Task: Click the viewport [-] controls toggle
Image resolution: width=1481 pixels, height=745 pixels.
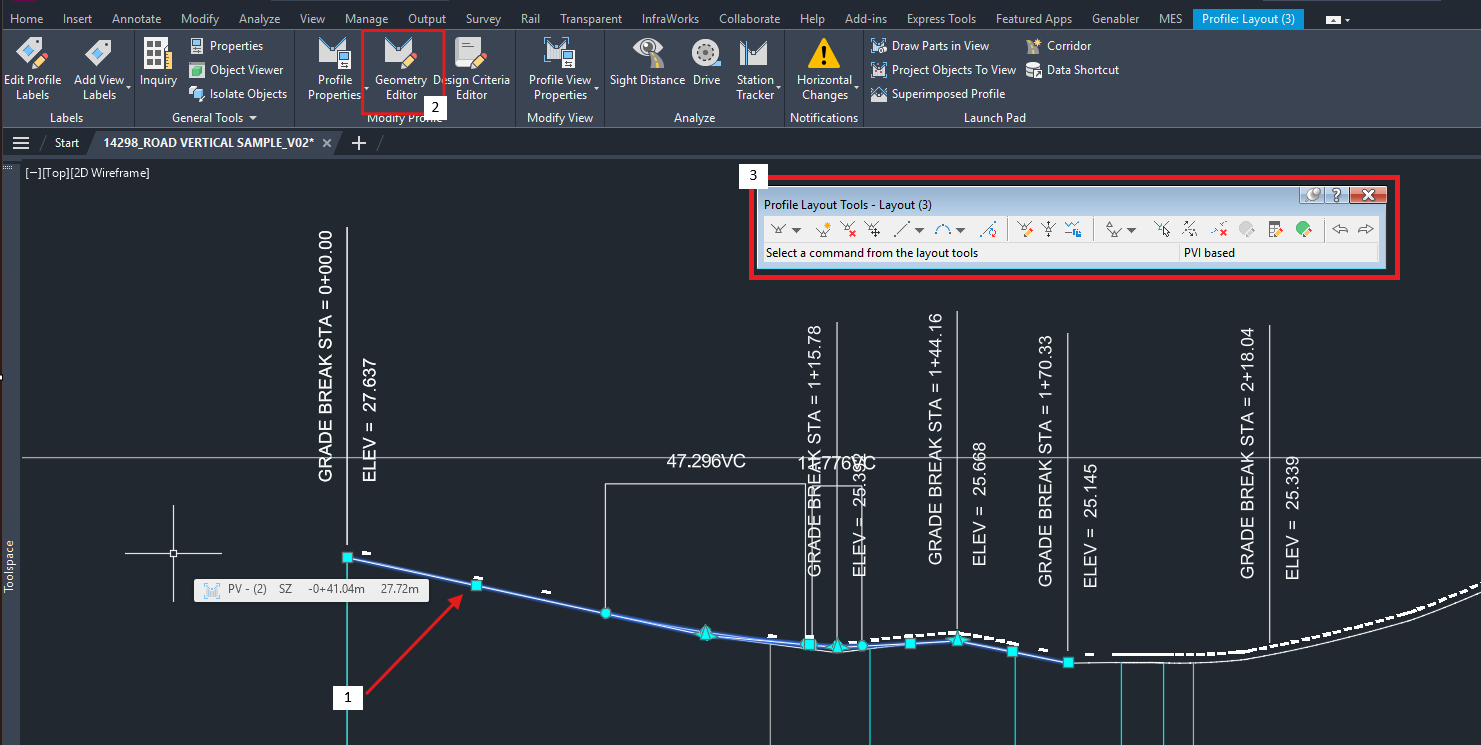Action: [x=34, y=173]
